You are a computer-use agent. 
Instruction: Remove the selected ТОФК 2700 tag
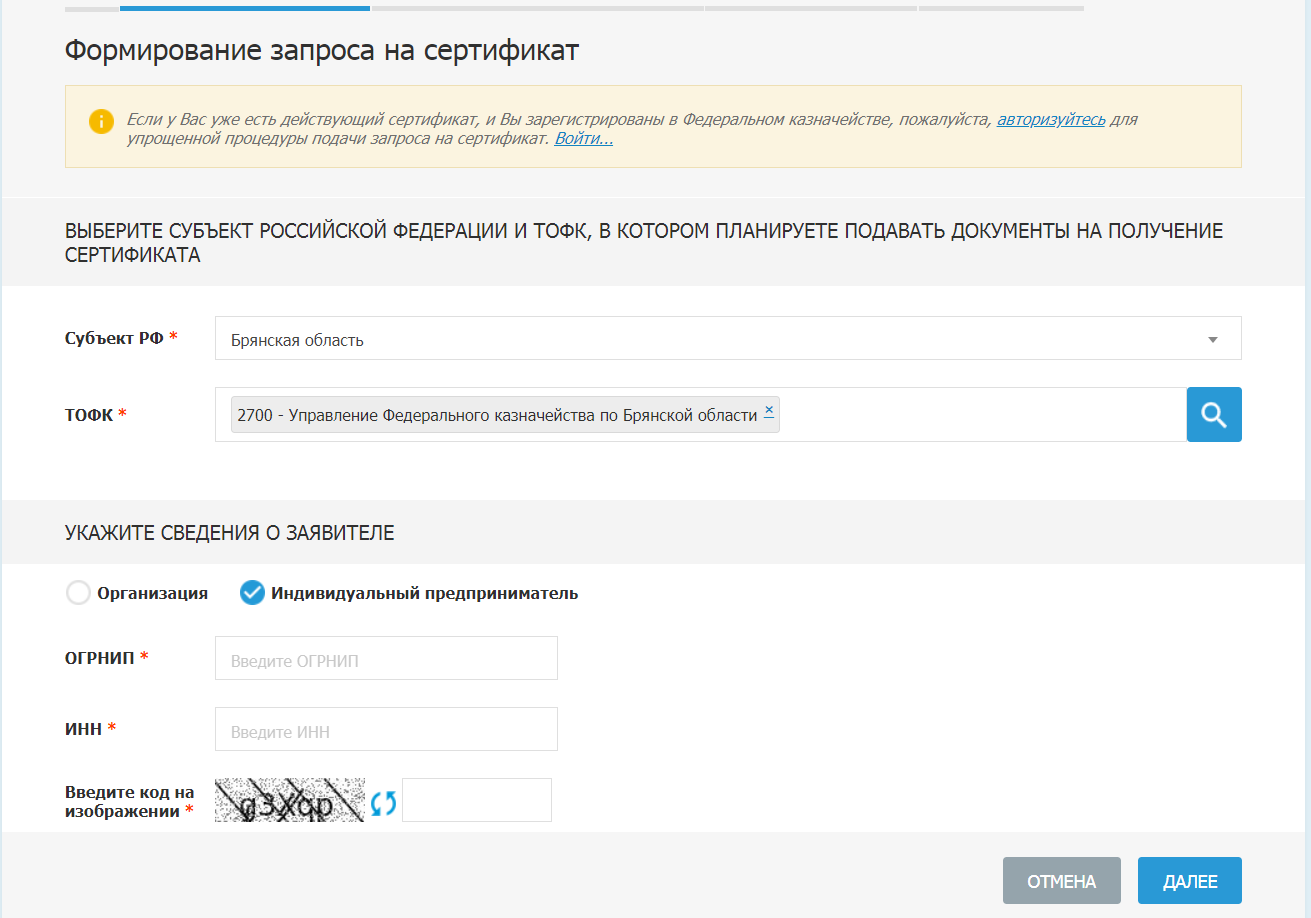pos(769,410)
